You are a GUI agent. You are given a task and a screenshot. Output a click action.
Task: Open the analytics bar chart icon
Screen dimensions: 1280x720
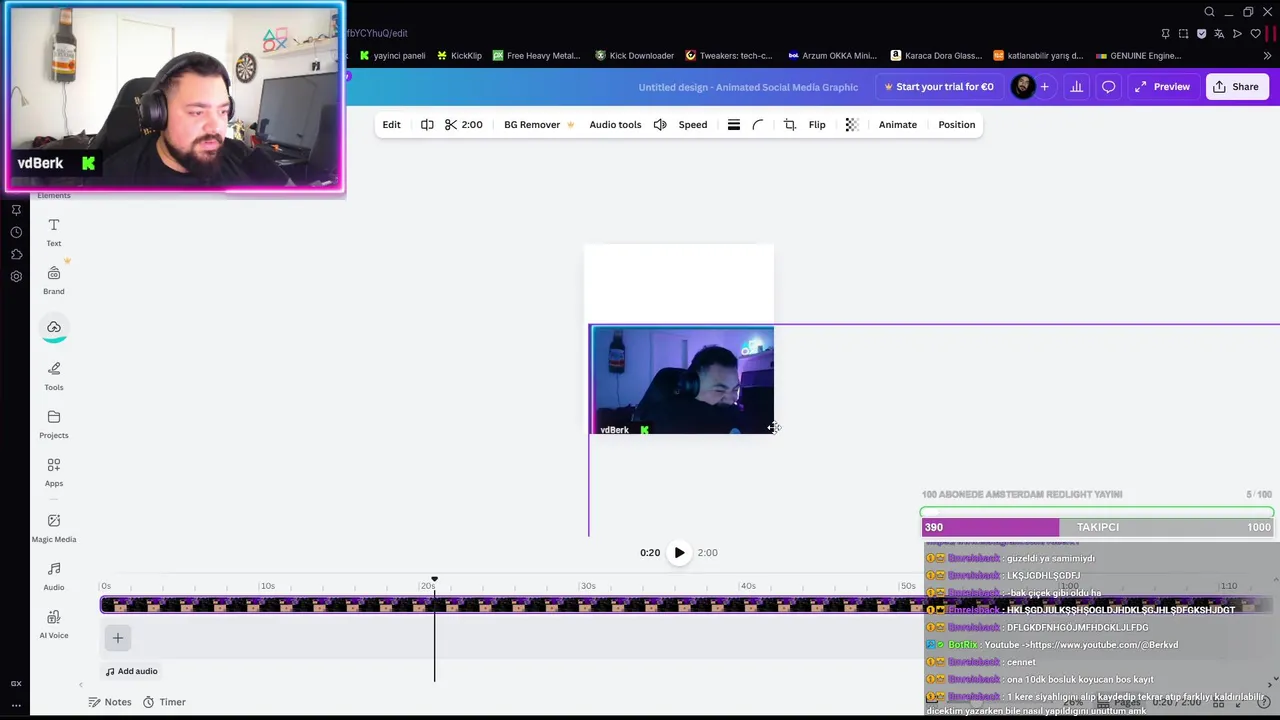click(1077, 87)
